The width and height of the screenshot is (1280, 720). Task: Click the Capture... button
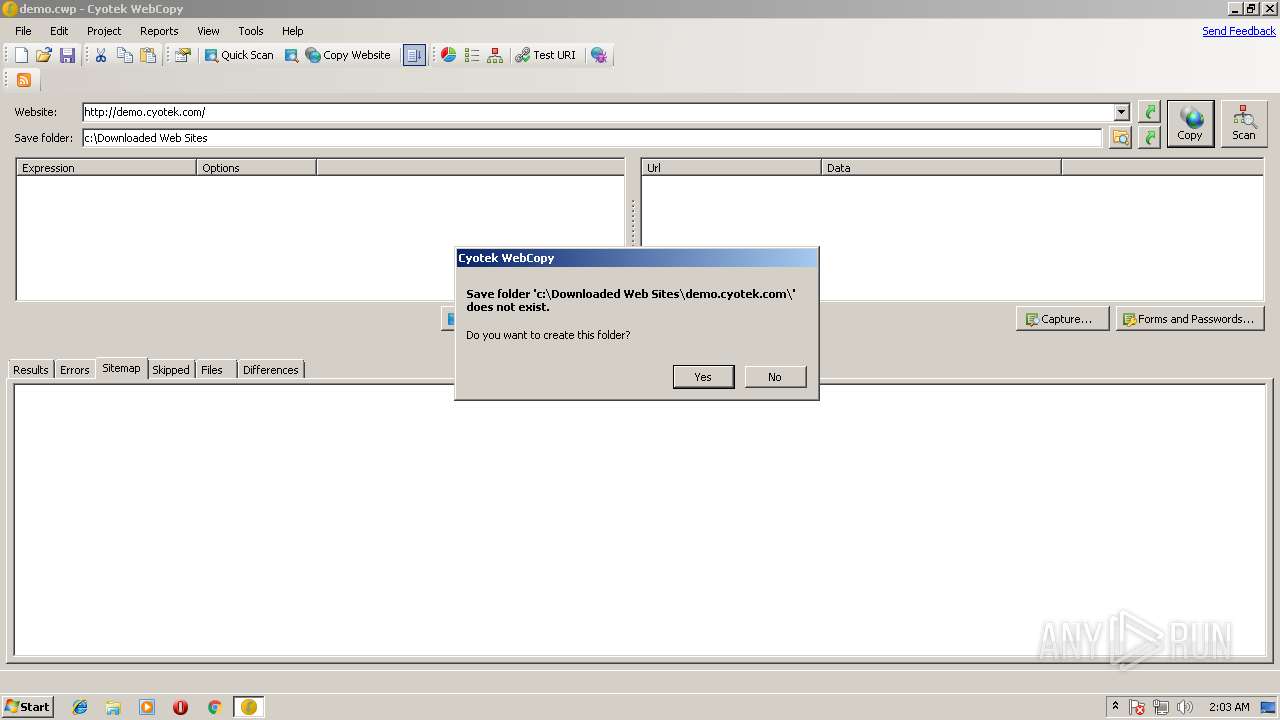(1062, 319)
